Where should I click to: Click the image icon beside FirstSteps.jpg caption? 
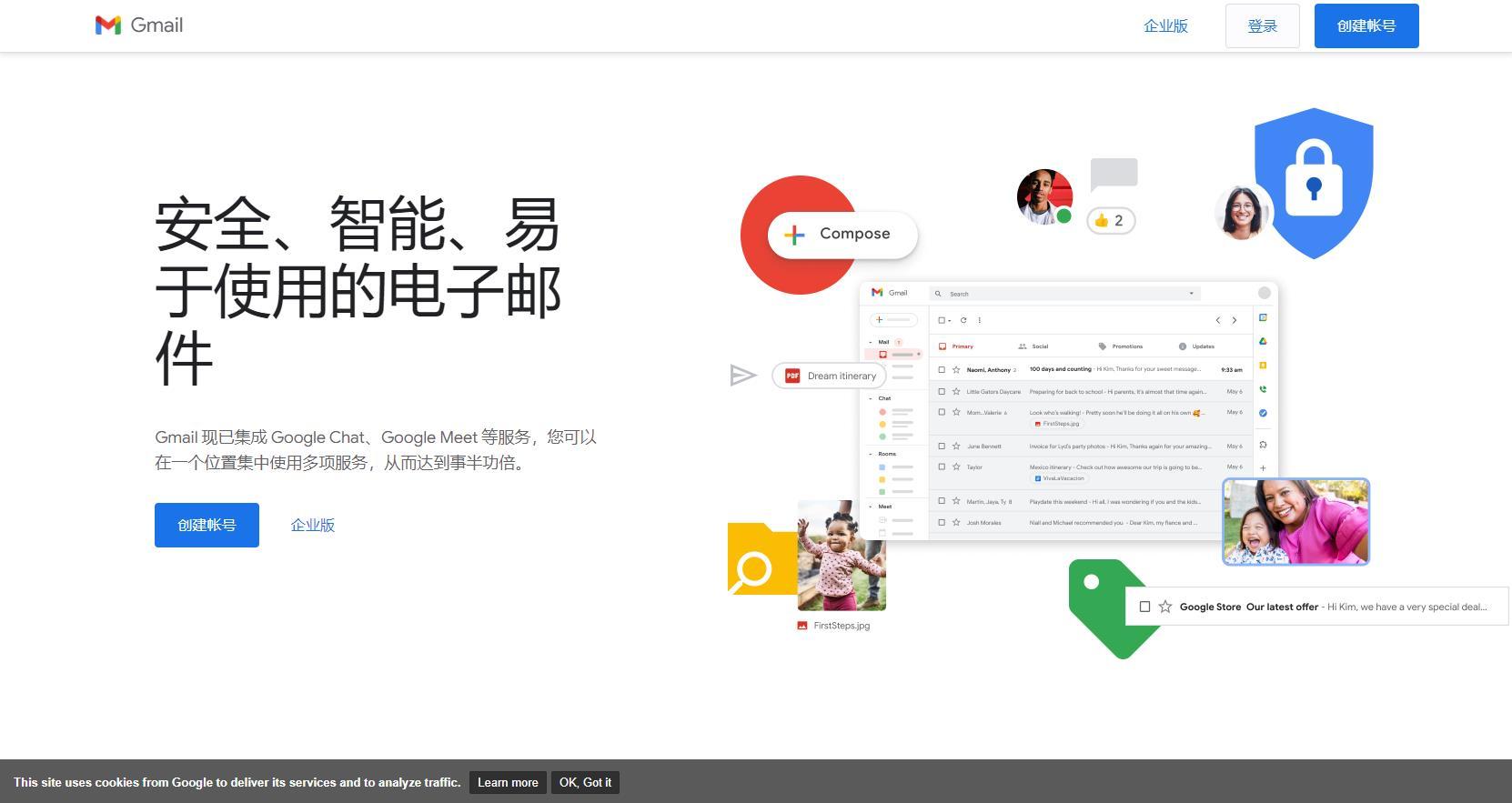click(802, 626)
